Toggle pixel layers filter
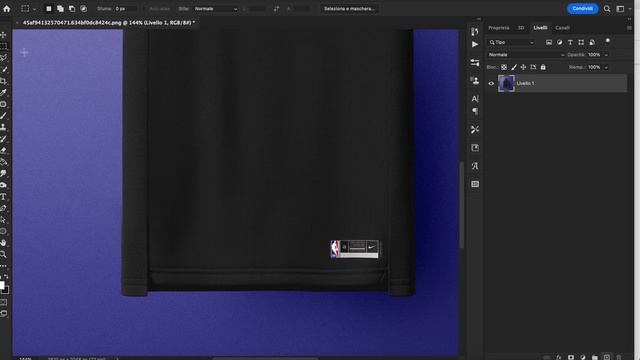 549,42
